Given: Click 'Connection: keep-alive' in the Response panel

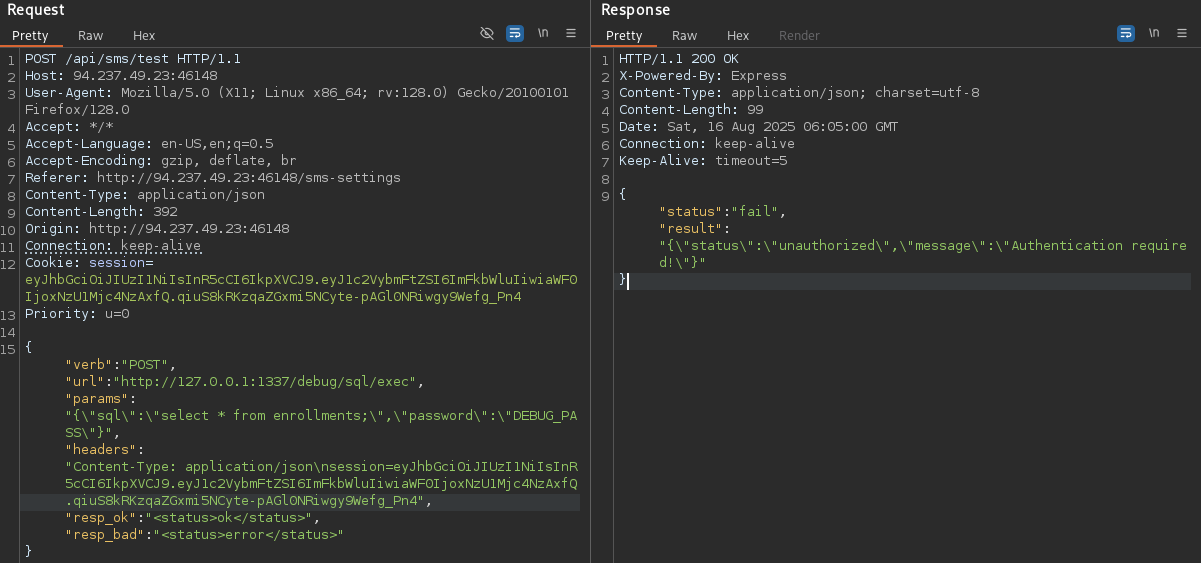Looking at the screenshot, I should (x=707, y=144).
